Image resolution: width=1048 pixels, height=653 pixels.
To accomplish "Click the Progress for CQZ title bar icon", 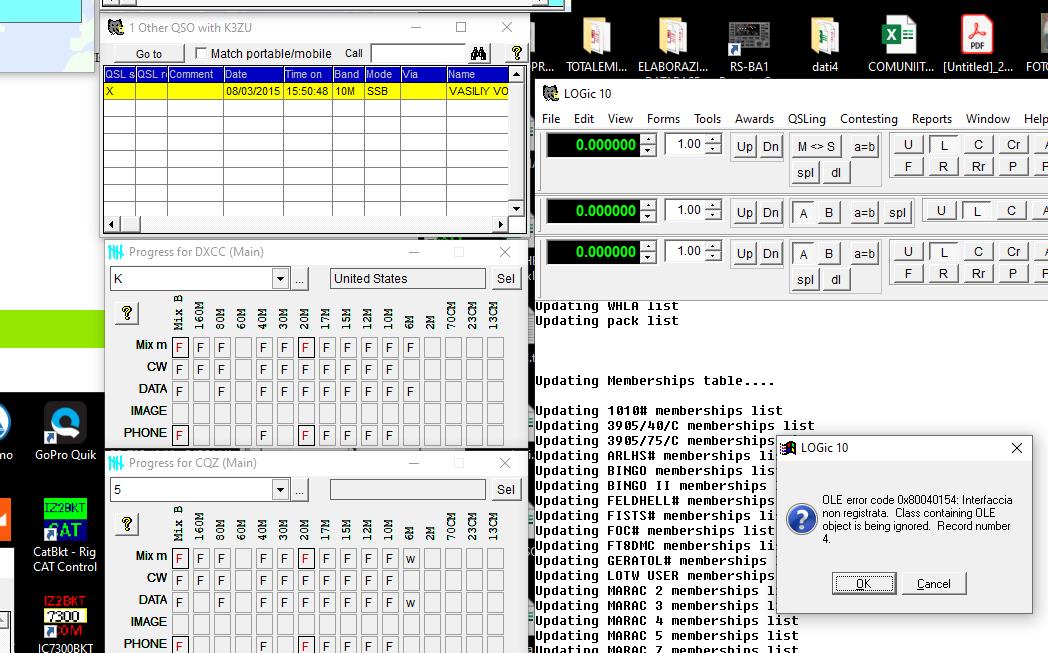I will [116, 463].
